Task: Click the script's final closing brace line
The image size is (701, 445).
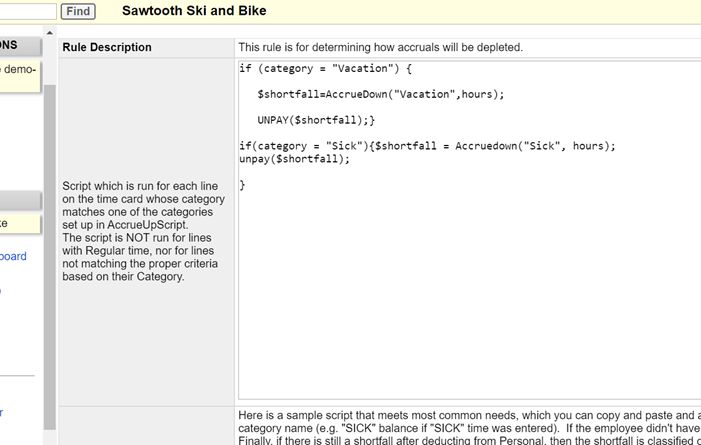Action: (x=243, y=185)
